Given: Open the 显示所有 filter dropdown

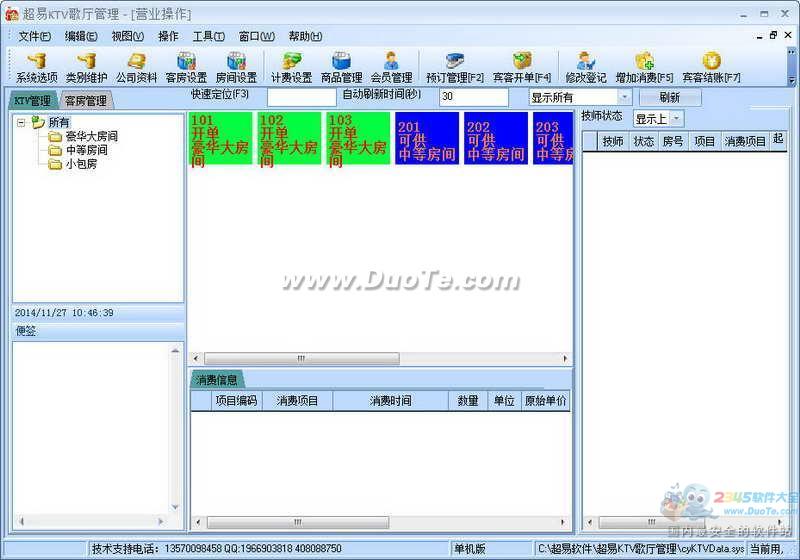Looking at the screenshot, I should click(624, 98).
